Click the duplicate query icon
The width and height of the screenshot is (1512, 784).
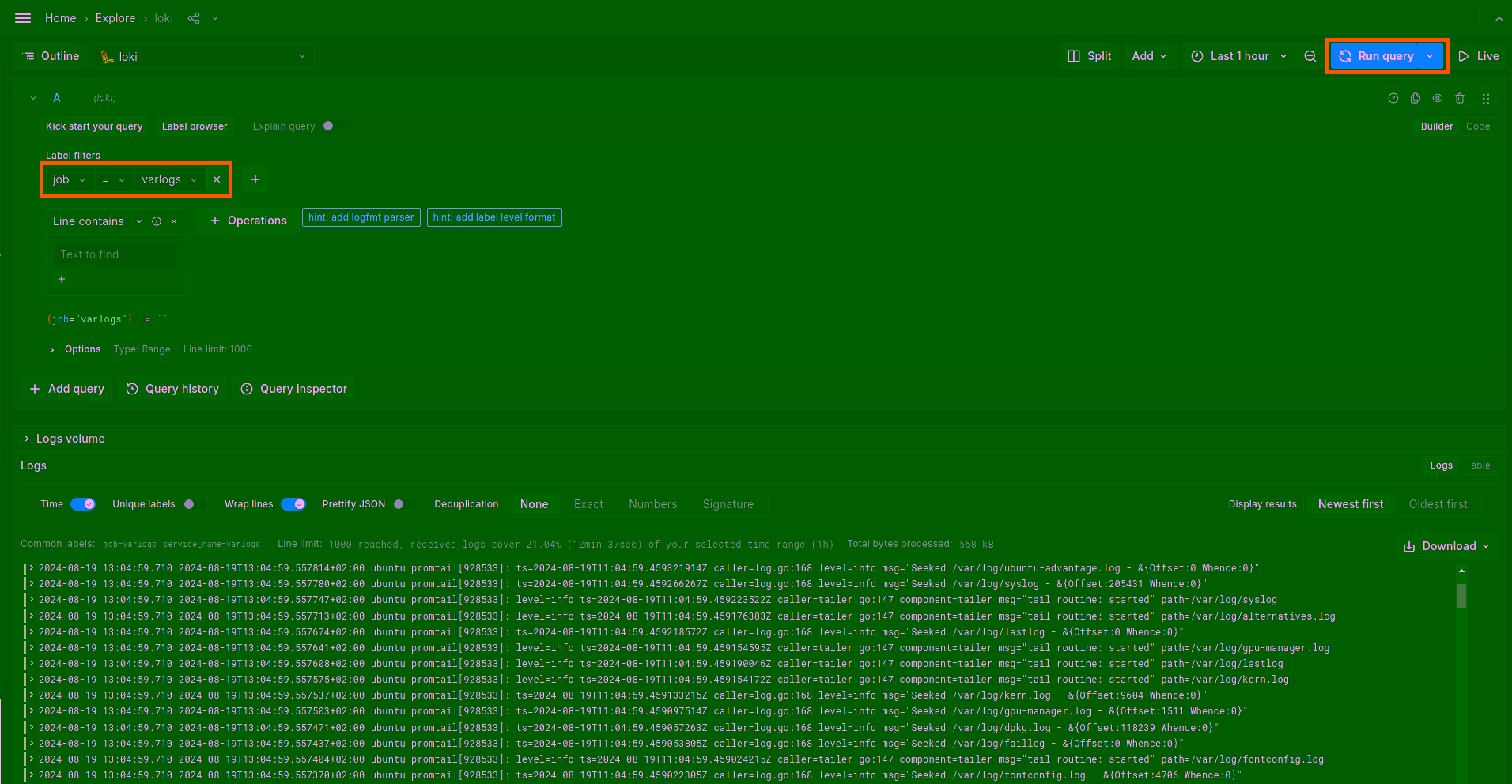click(x=1416, y=99)
